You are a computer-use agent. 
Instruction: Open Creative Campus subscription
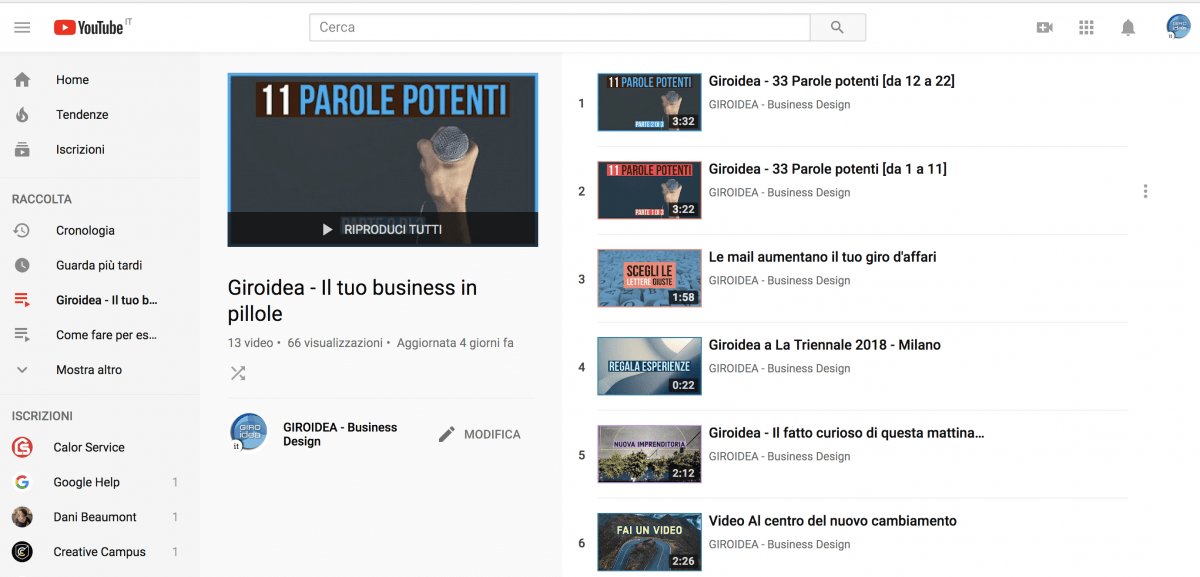(100, 552)
